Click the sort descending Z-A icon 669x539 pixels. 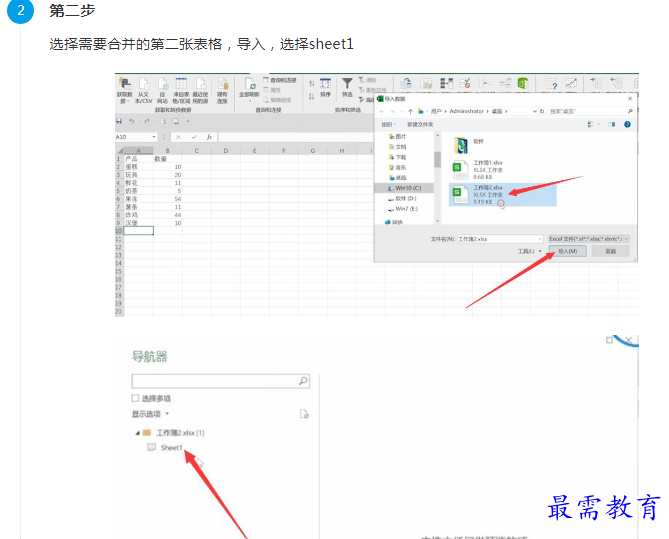click(x=311, y=96)
